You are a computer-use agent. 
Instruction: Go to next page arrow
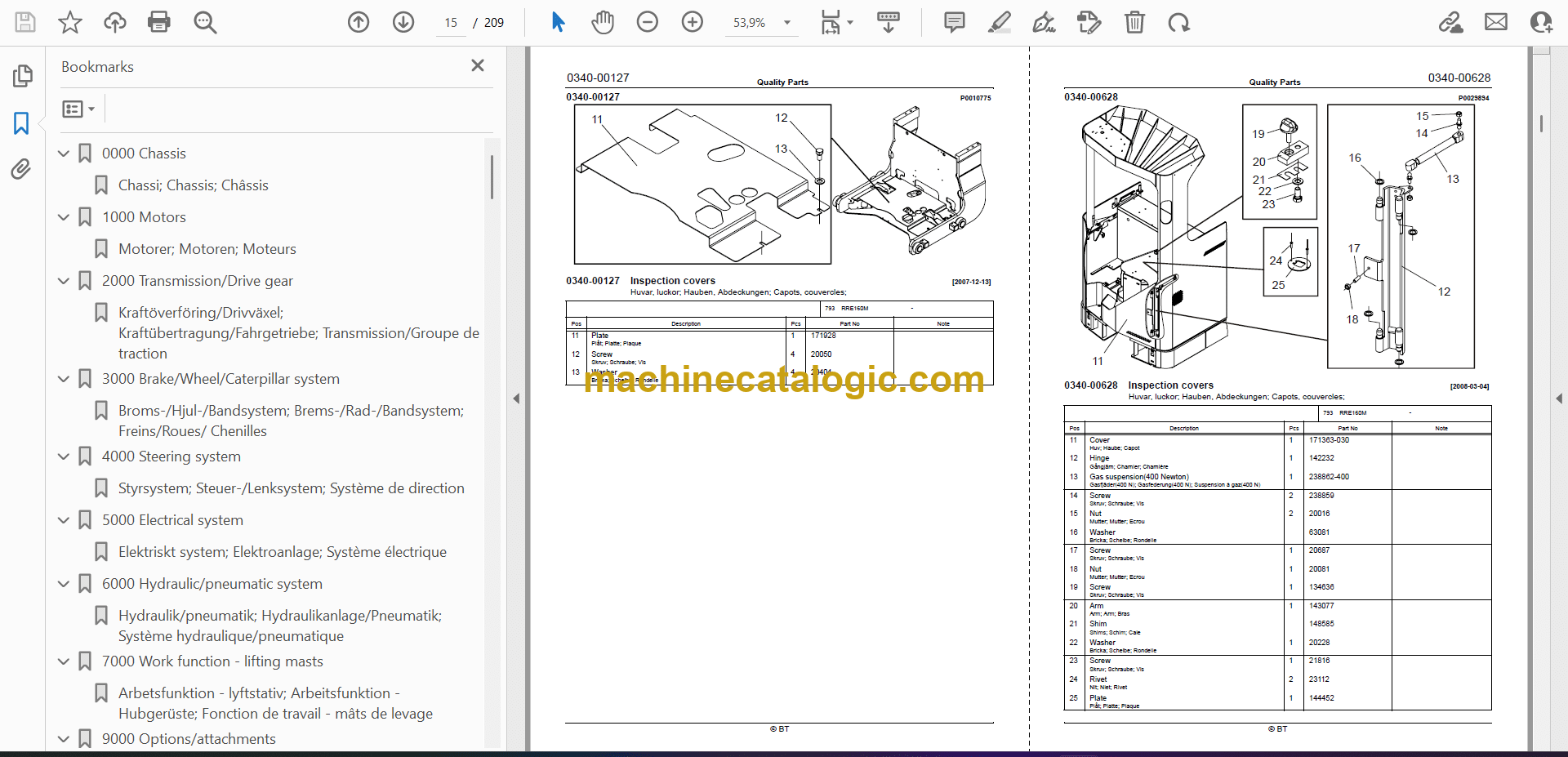[x=403, y=22]
